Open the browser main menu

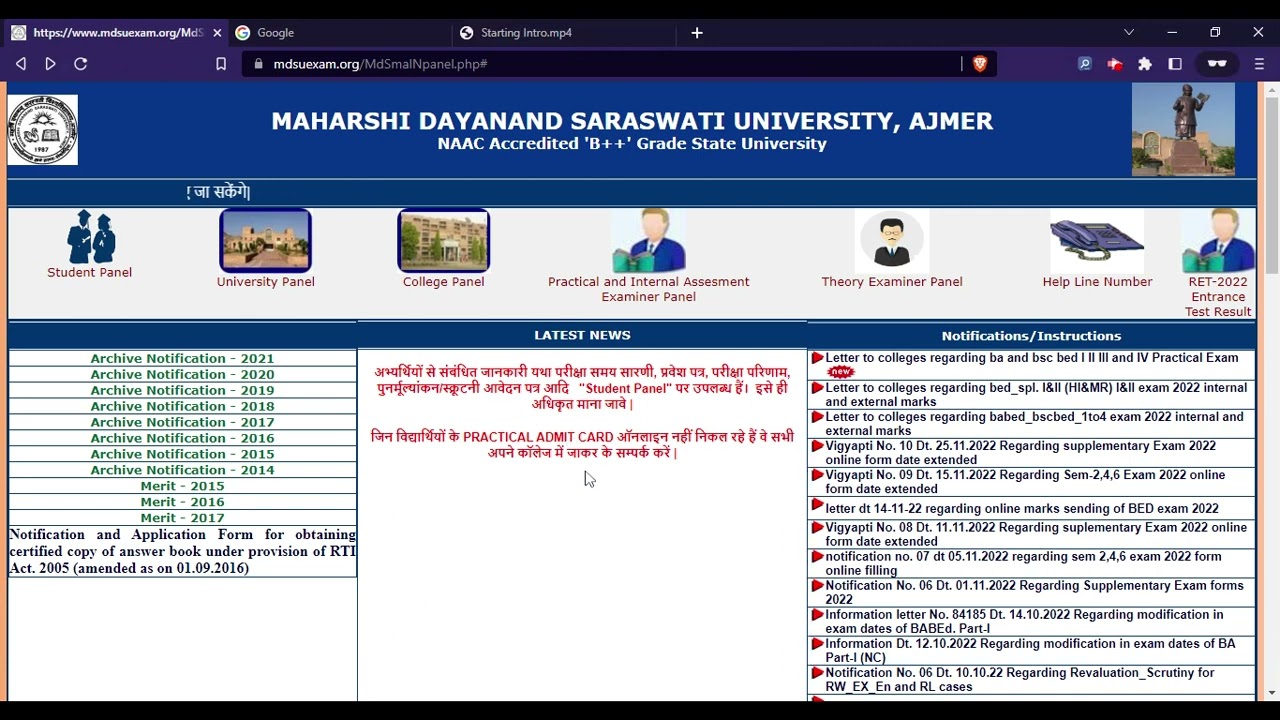click(x=1259, y=64)
